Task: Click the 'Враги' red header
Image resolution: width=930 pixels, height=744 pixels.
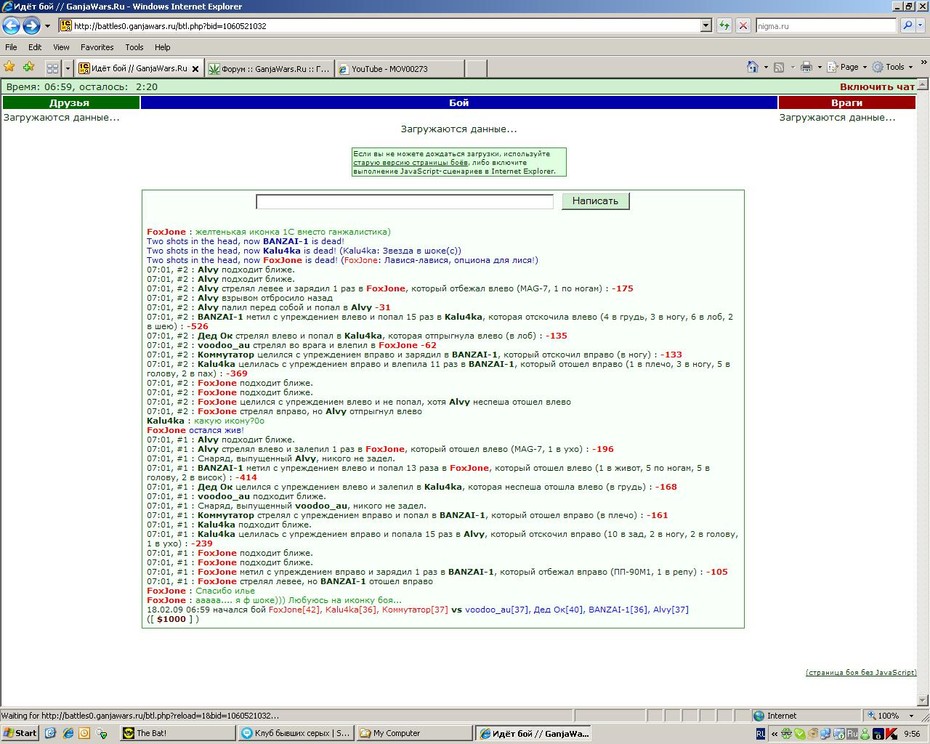Action: 846,103
